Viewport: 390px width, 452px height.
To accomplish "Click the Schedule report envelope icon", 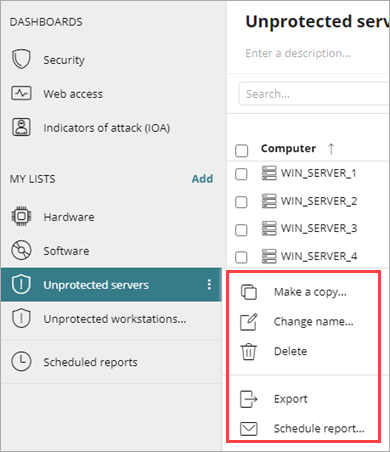I will [x=249, y=429].
